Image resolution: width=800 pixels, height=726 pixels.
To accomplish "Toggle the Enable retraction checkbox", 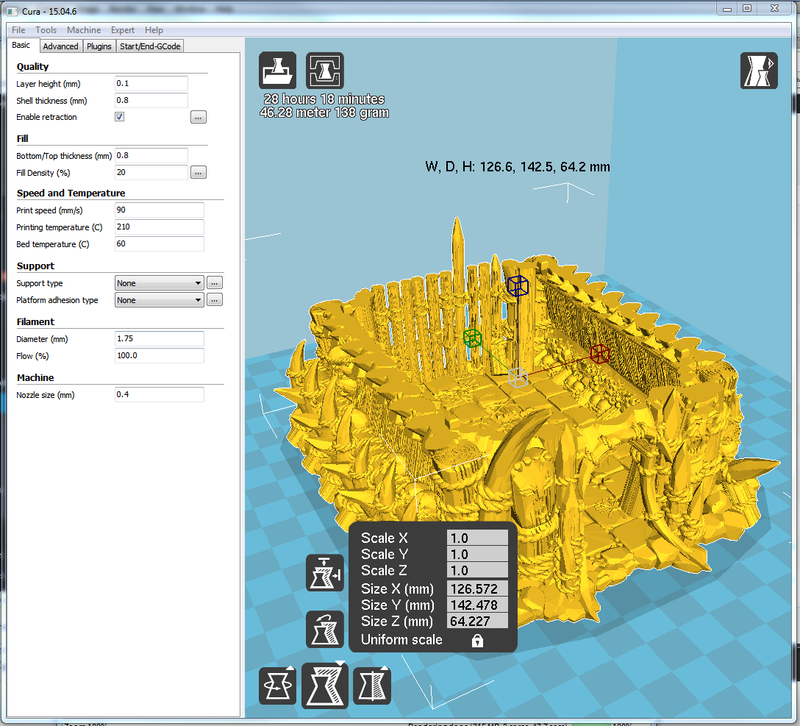I will (x=119, y=117).
